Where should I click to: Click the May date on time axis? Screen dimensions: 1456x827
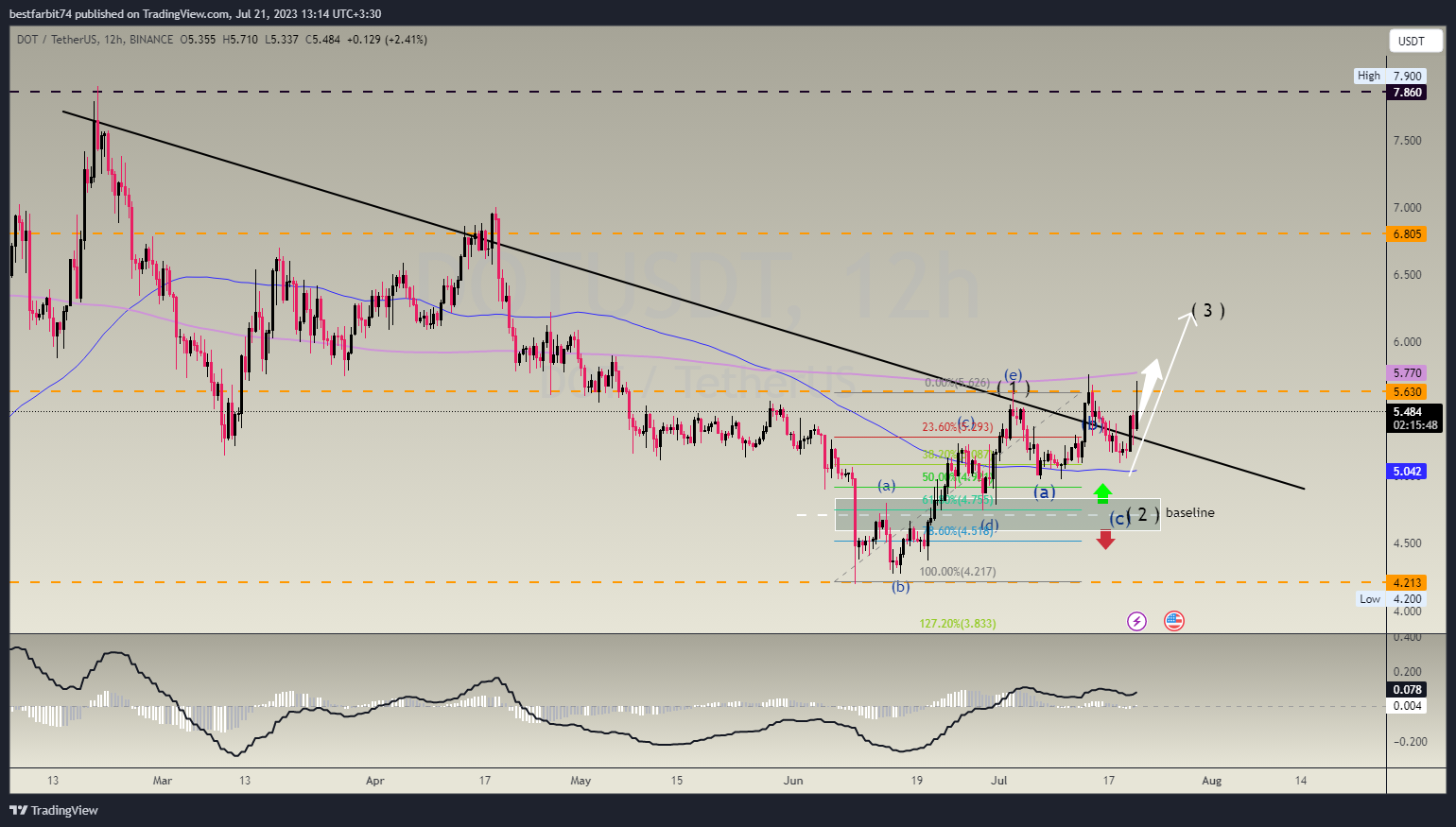[x=581, y=781]
